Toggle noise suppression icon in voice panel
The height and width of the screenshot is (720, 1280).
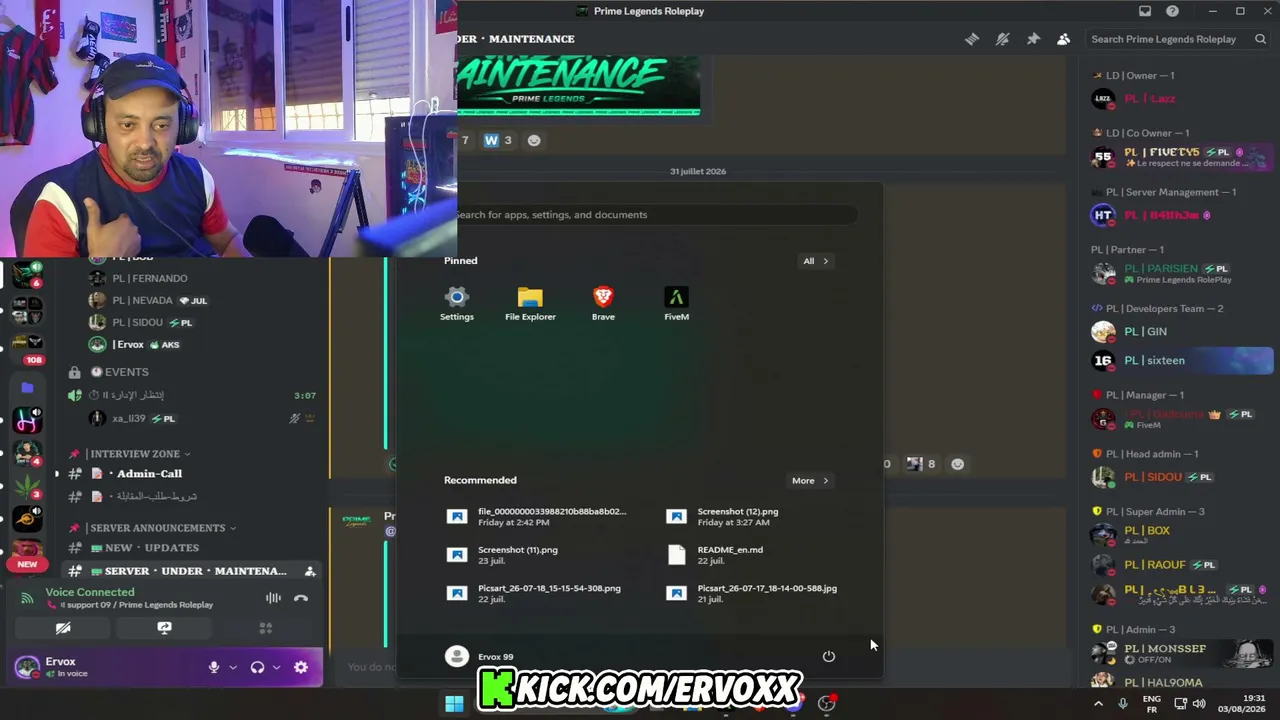point(273,598)
